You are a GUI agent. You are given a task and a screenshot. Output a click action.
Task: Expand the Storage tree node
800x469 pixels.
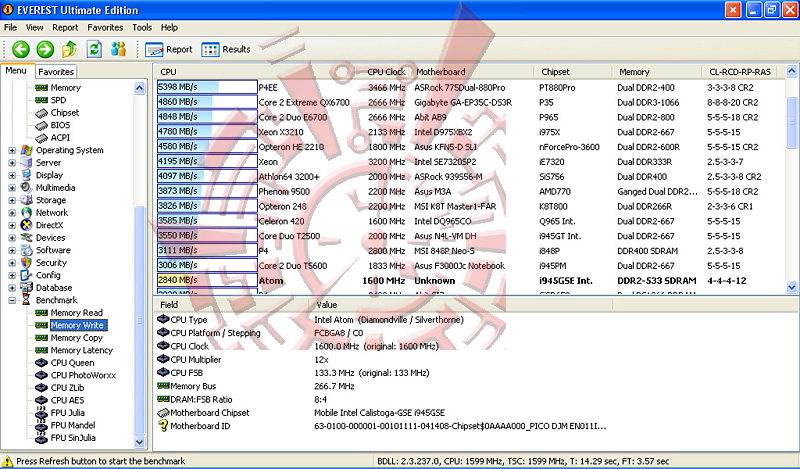point(12,200)
